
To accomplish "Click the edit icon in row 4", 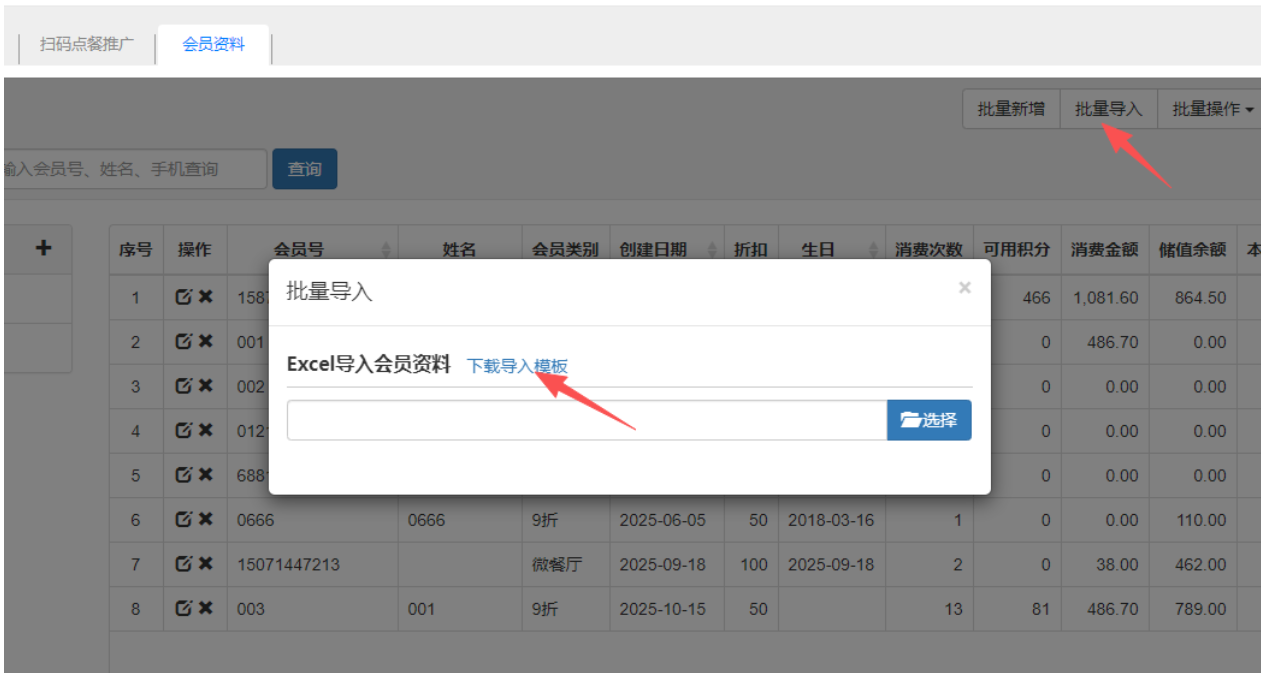I will (x=184, y=431).
